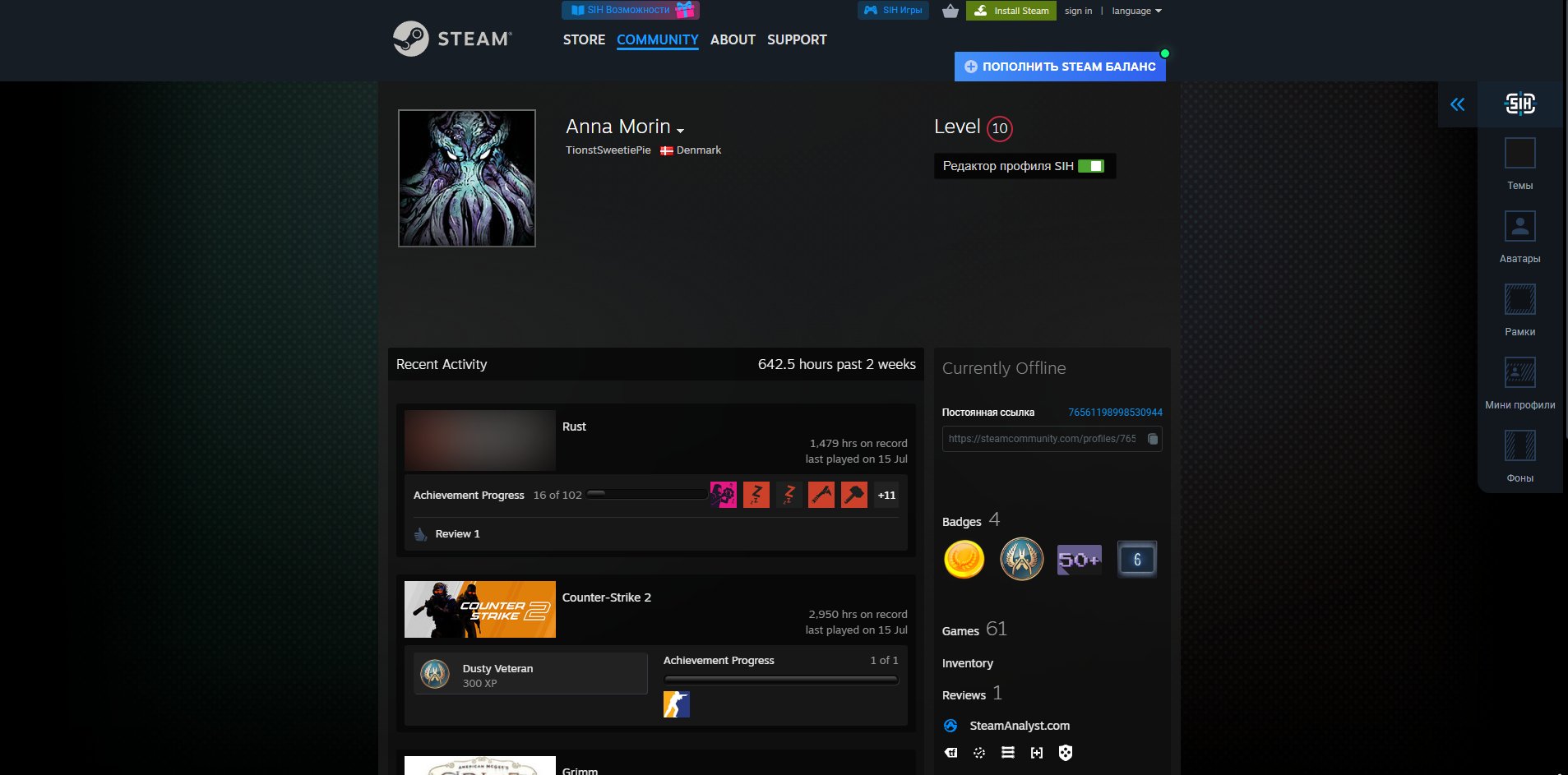
Task: Collapse the SIH sidebar with double chevron
Action: tap(1457, 104)
